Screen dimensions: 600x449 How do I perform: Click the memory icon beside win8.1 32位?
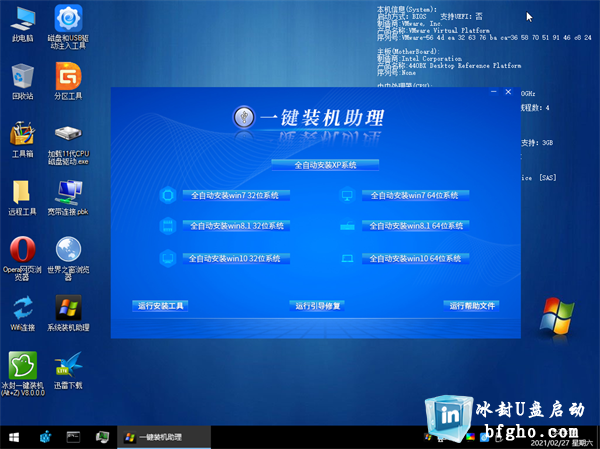coord(168,226)
